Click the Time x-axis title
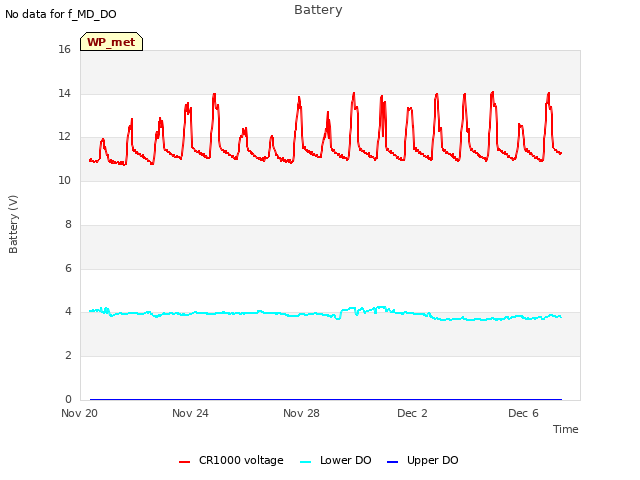The height and width of the screenshot is (480, 640). click(566, 429)
